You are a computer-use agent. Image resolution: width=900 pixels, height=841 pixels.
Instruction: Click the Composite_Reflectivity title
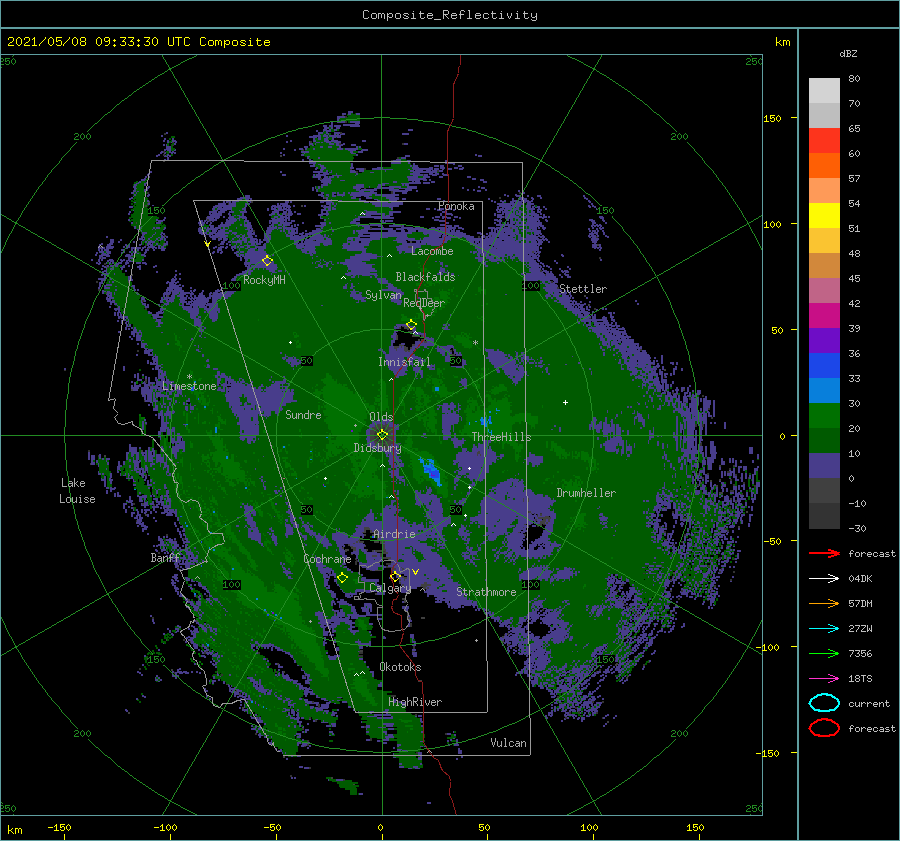pos(450,15)
